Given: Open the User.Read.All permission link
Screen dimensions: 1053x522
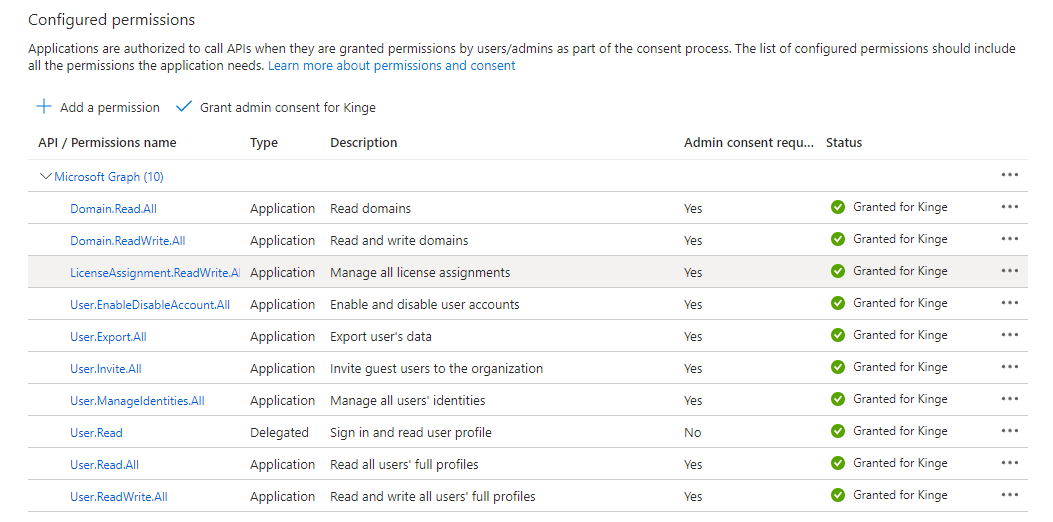Looking at the screenshot, I should click(104, 465).
